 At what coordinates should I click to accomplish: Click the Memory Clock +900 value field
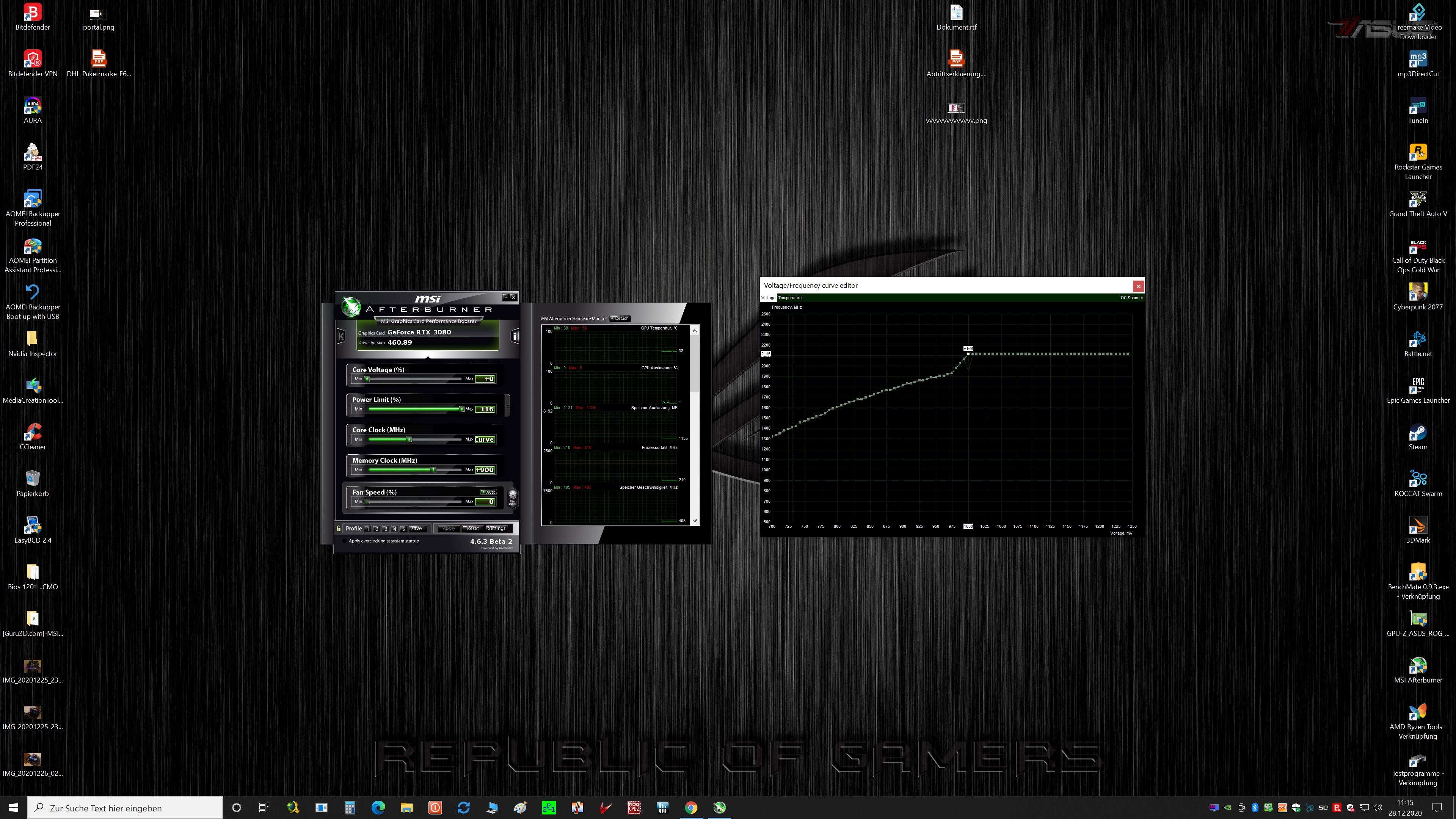pos(485,470)
